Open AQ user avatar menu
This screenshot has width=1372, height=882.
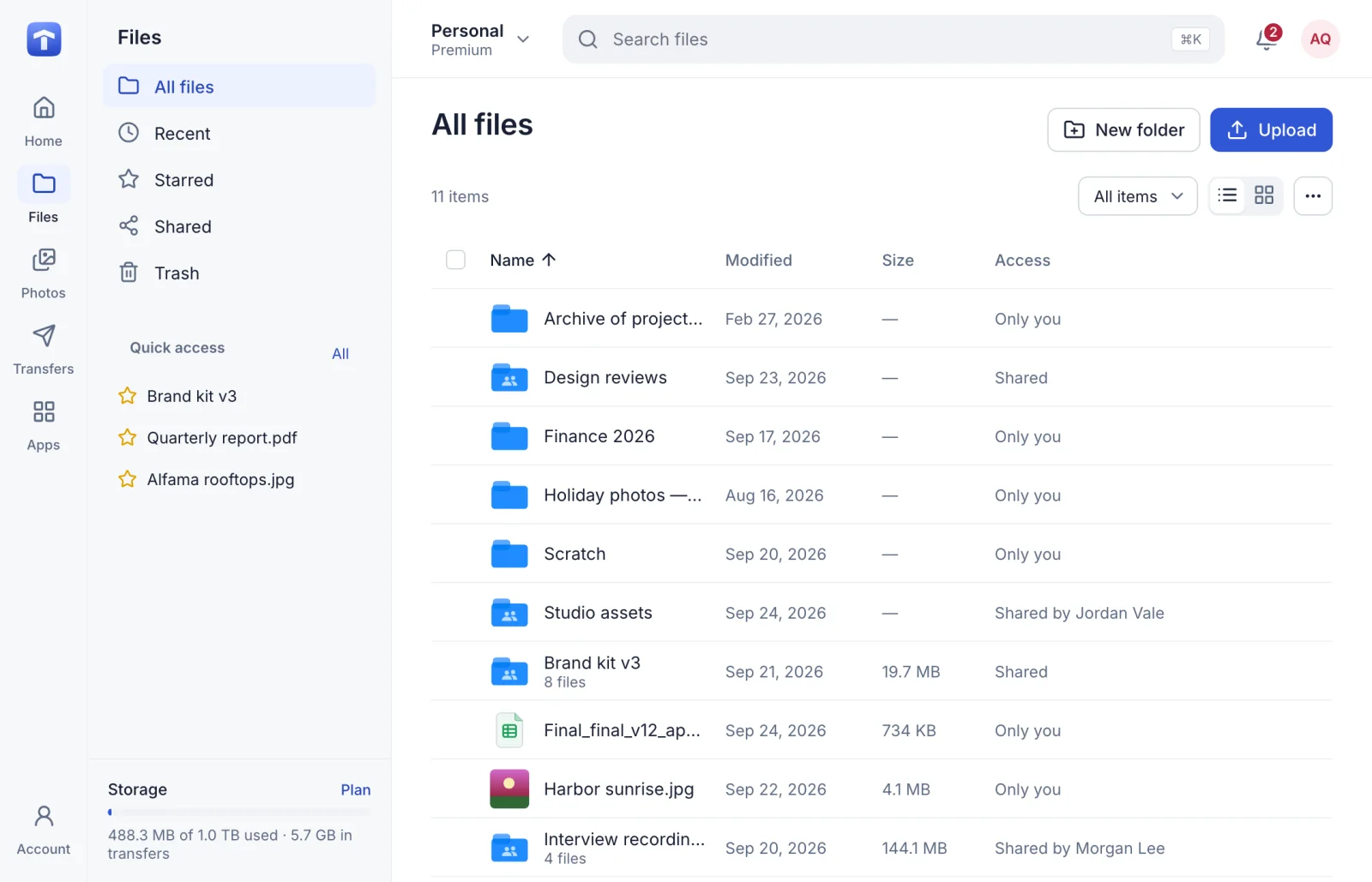[1321, 39]
